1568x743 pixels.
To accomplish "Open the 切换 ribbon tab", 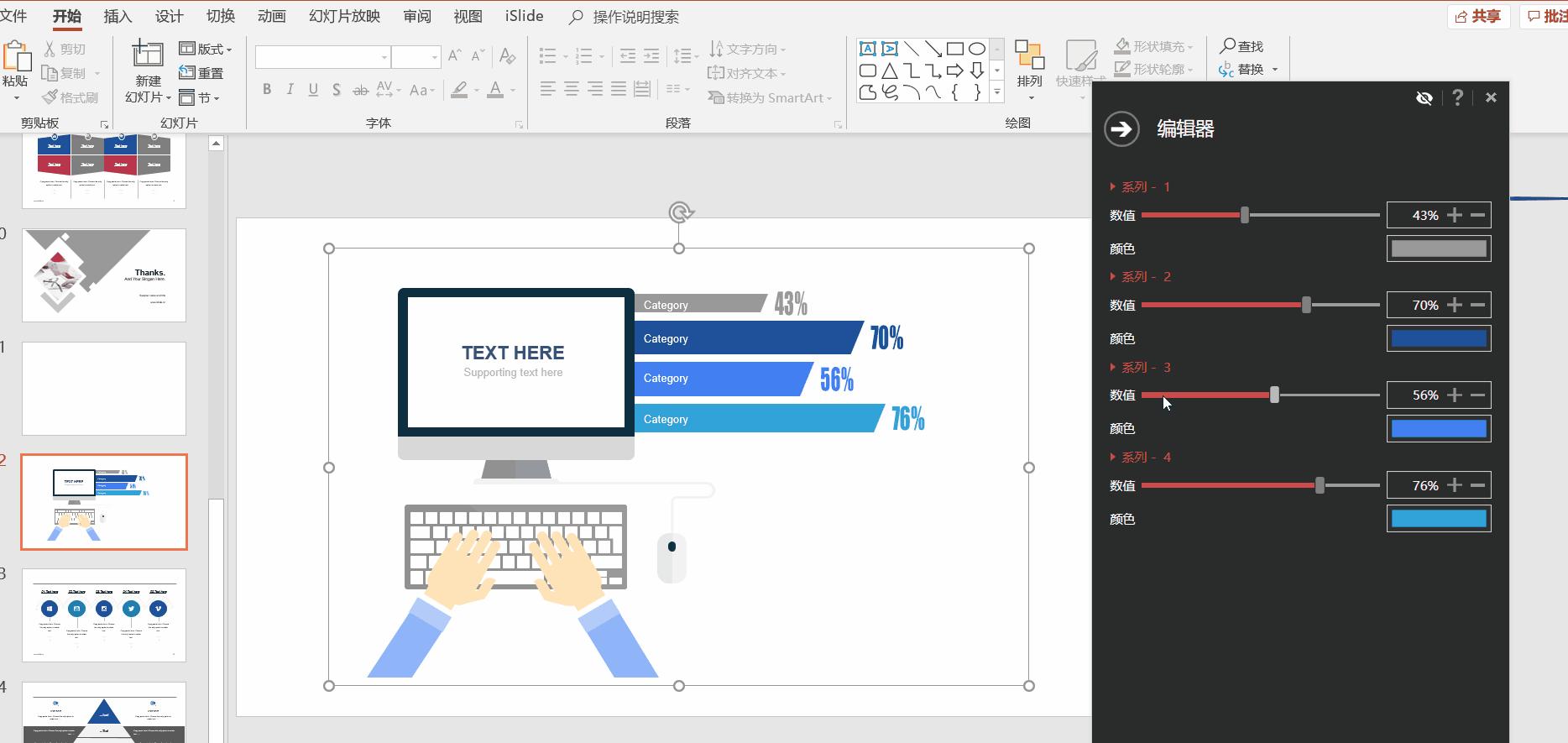I will 220,17.
